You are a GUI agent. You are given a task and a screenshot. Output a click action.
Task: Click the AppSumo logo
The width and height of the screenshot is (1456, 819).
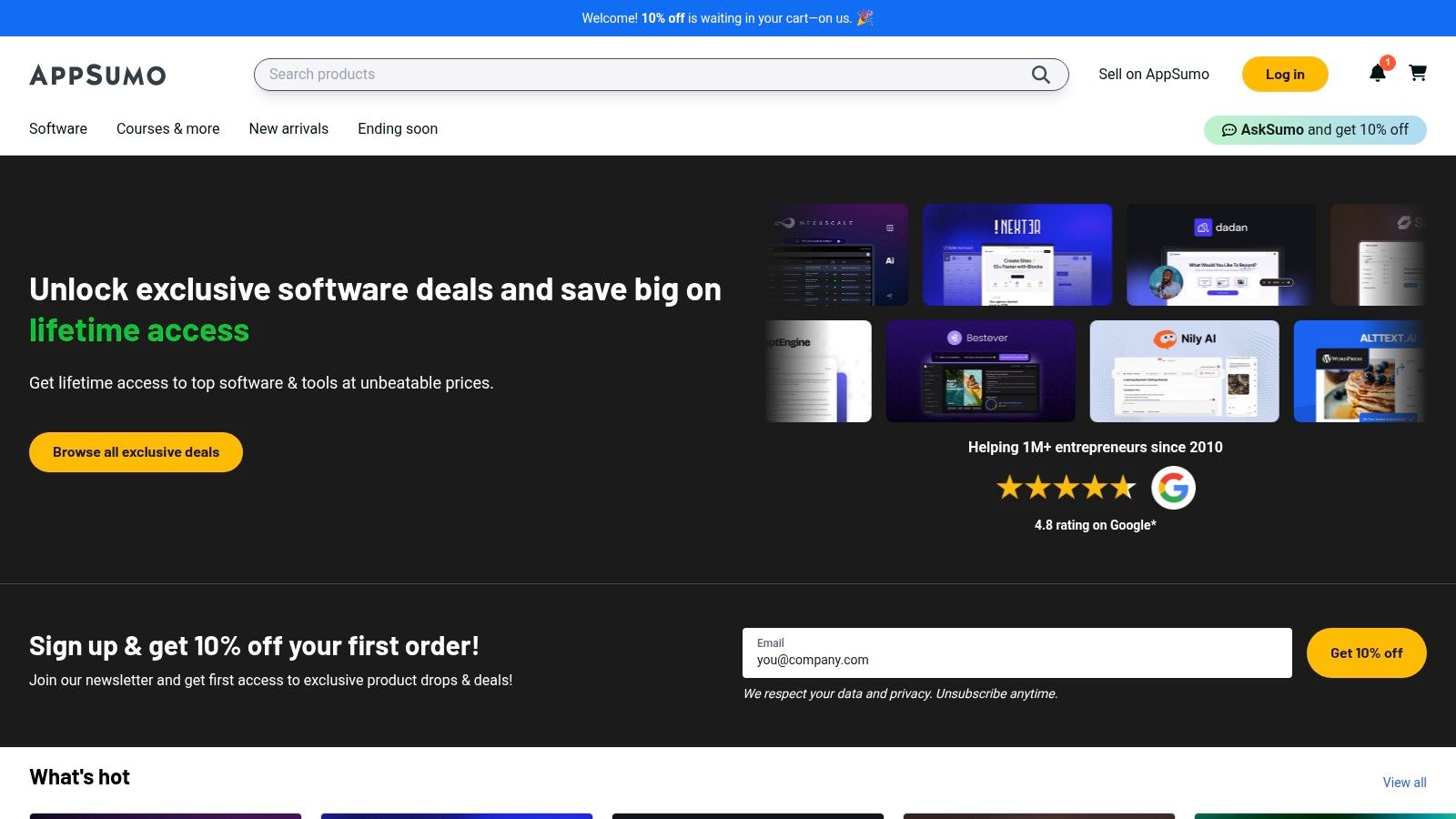pyautogui.click(x=97, y=75)
